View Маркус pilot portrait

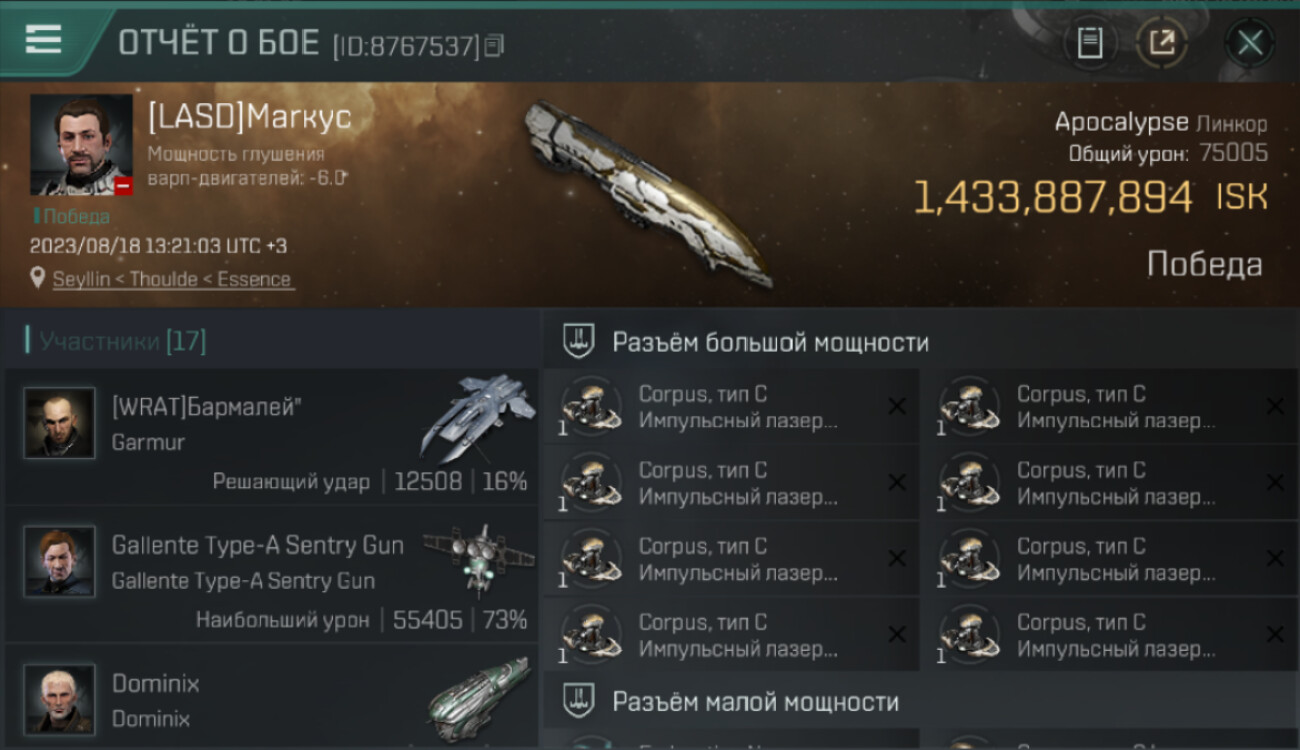tap(81, 145)
